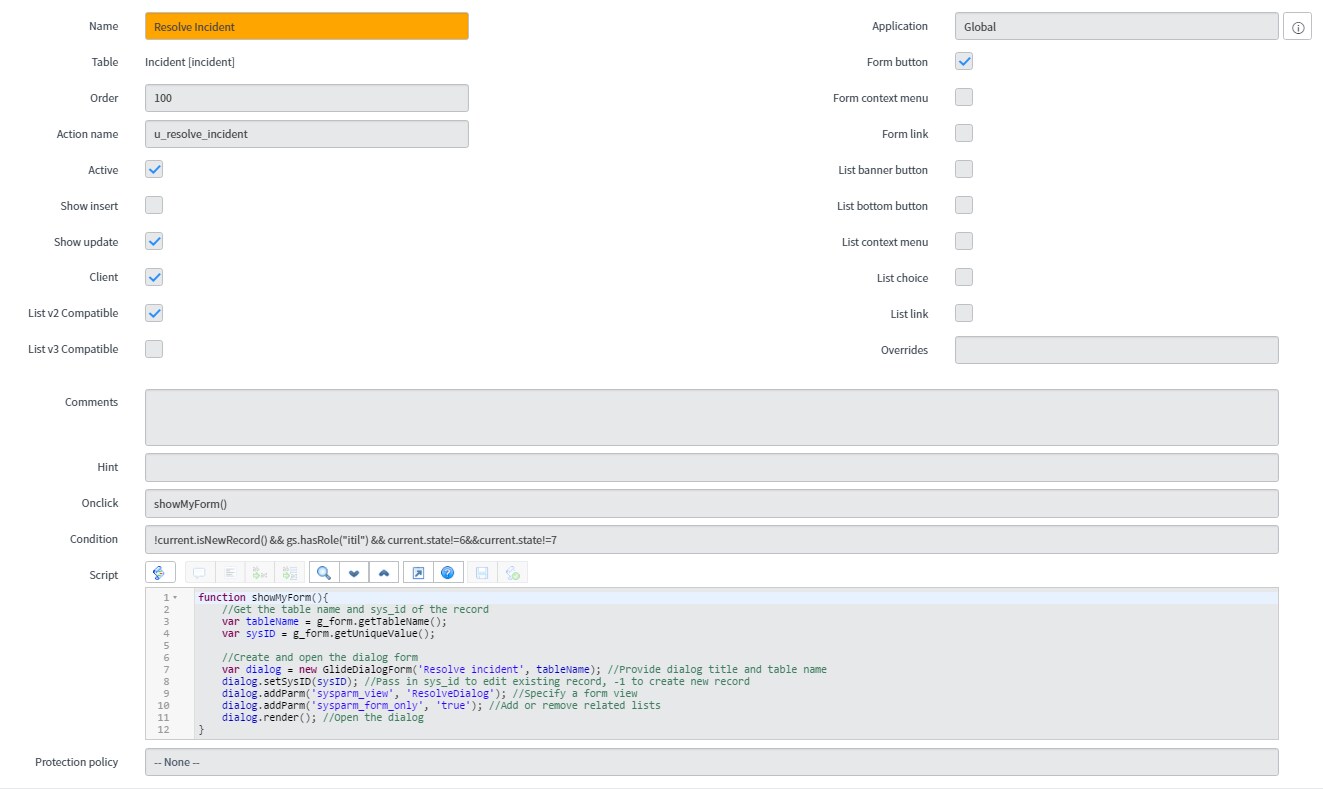
Task: Open script search with magnifier icon
Action: (324, 572)
